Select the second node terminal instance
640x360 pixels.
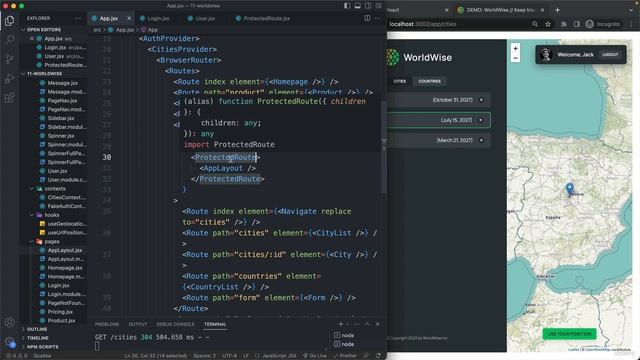point(344,344)
